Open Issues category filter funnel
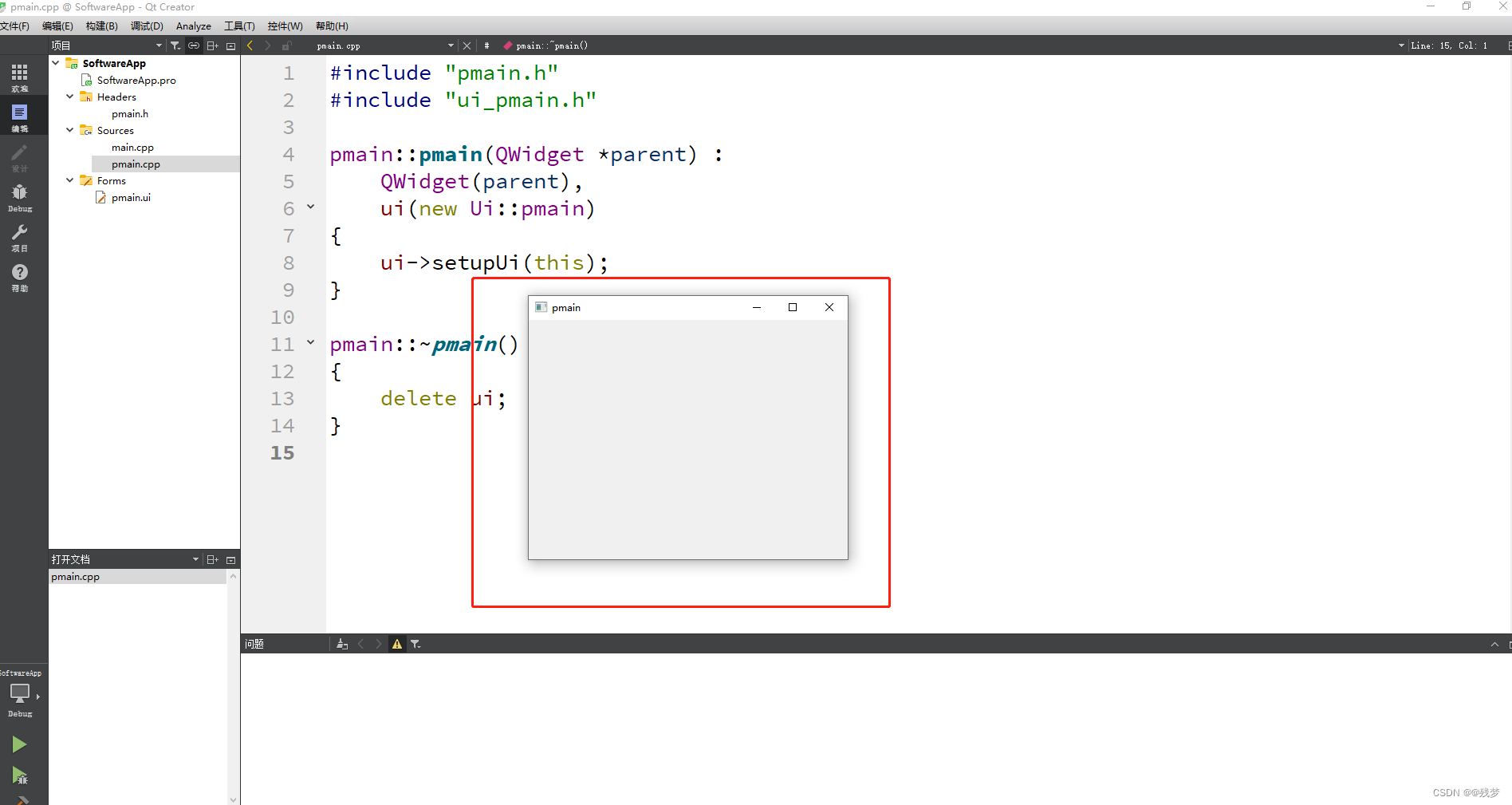The height and width of the screenshot is (805, 1512). click(x=415, y=644)
